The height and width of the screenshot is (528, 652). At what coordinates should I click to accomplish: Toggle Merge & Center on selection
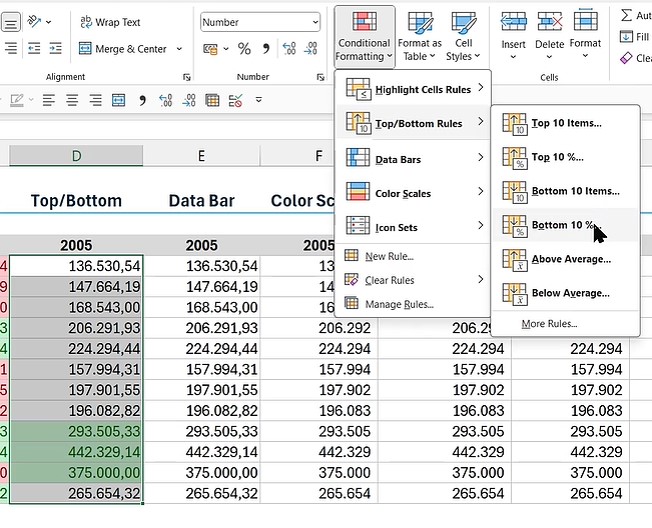point(123,48)
